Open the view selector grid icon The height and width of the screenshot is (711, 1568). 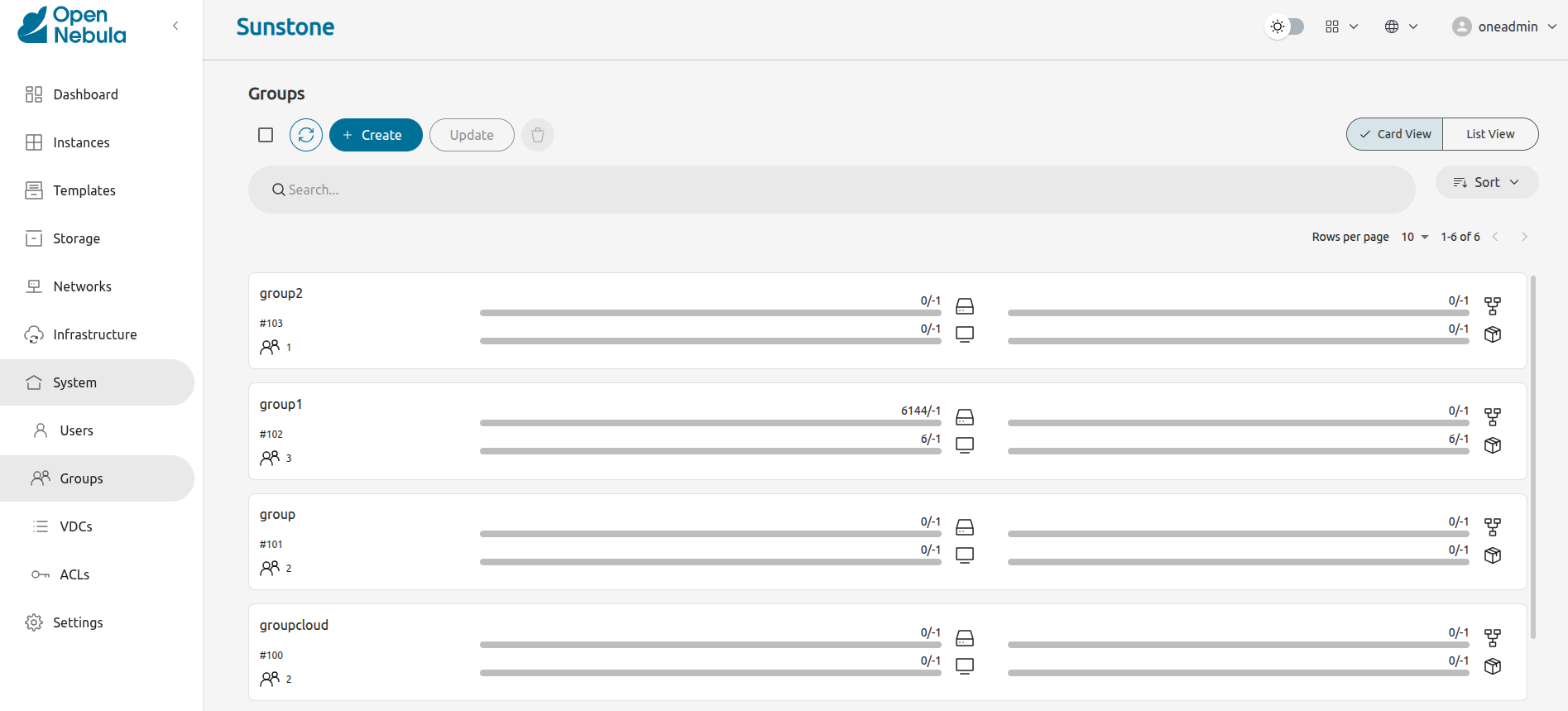pyautogui.click(x=1340, y=26)
